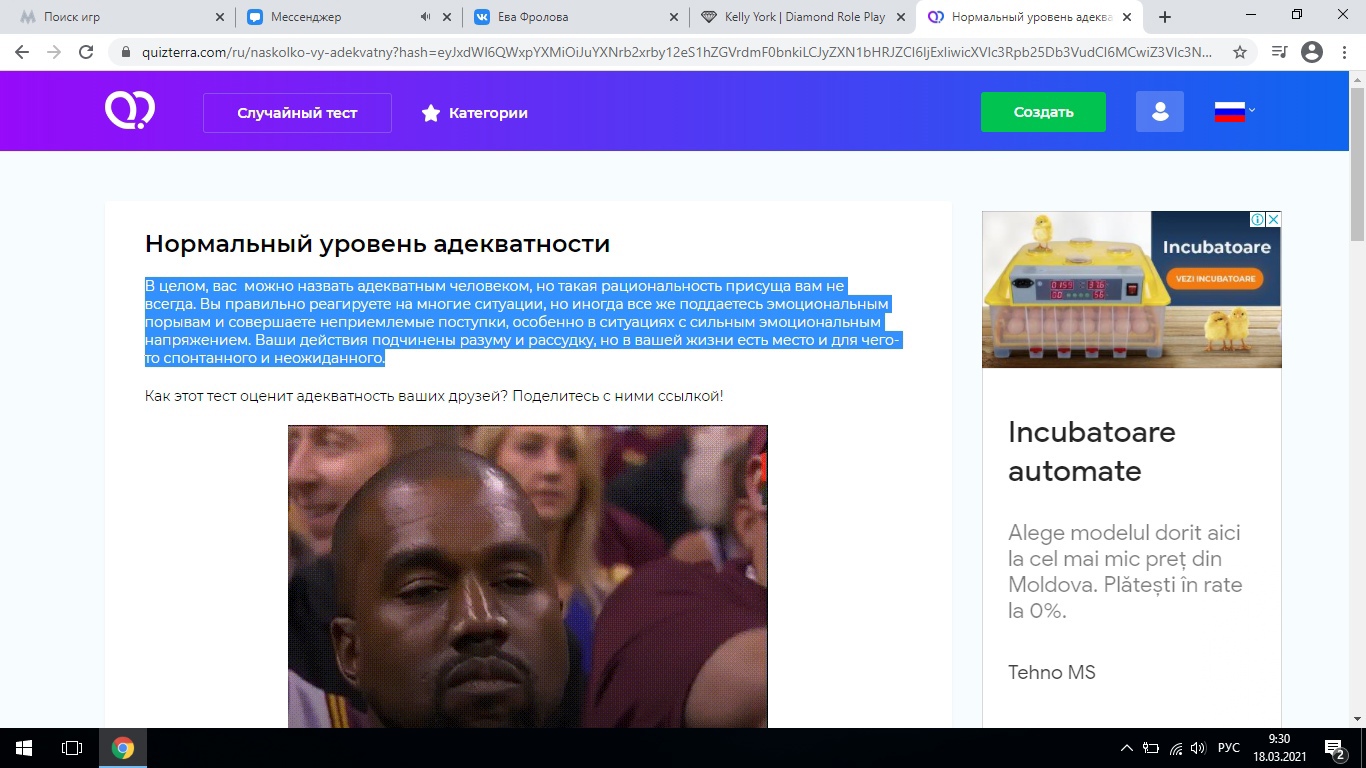The height and width of the screenshot is (768, 1366).
Task: Open Chrome profile avatar icon
Action: 1312,52
